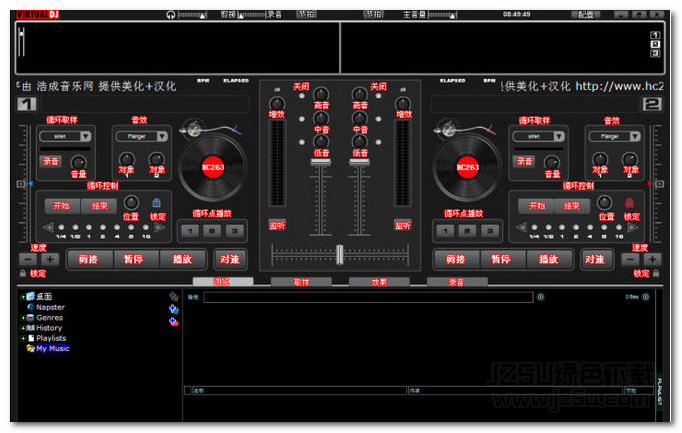Halve the loop with deck 1 left arrow
Image resolution: width=682 pixels, height=433 pixels.
click(x=48, y=227)
